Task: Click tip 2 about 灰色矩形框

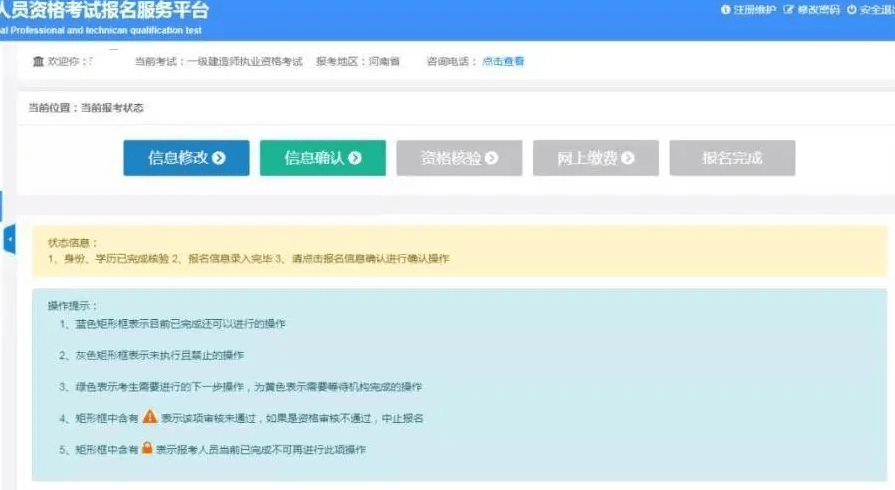Action: pyautogui.click(x=151, y=355)
